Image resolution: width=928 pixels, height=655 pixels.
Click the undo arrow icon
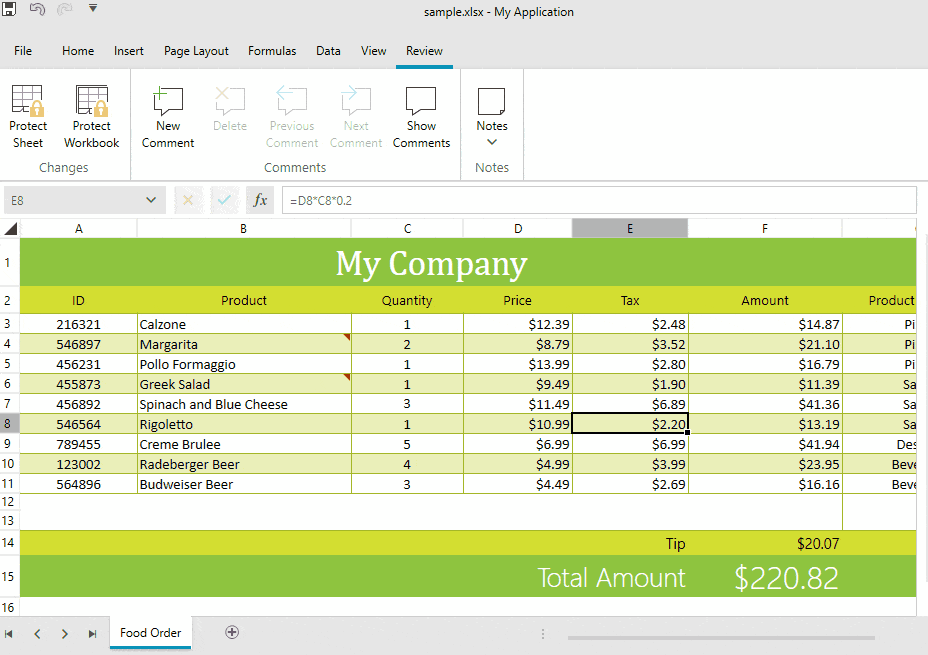[x=37, y=9]
